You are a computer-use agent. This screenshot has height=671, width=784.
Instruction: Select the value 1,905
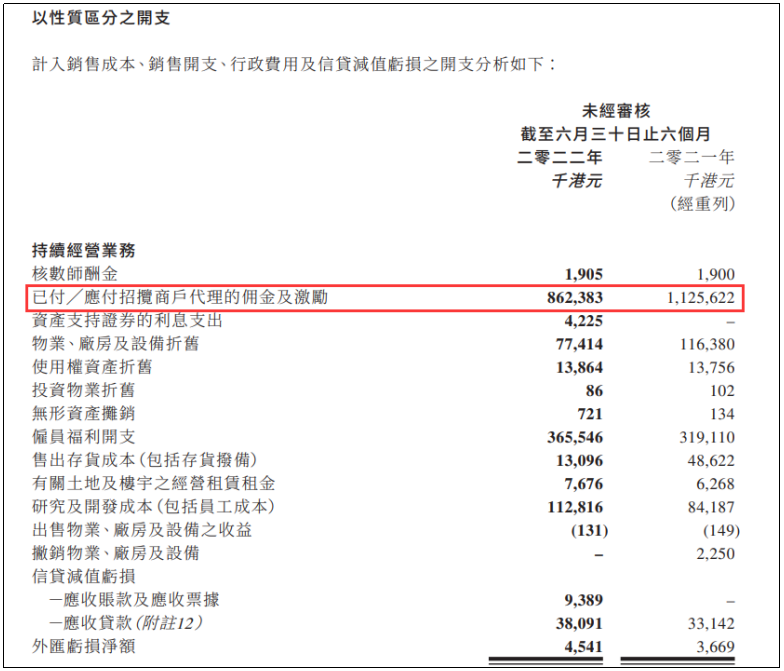[x=584, y=274]
